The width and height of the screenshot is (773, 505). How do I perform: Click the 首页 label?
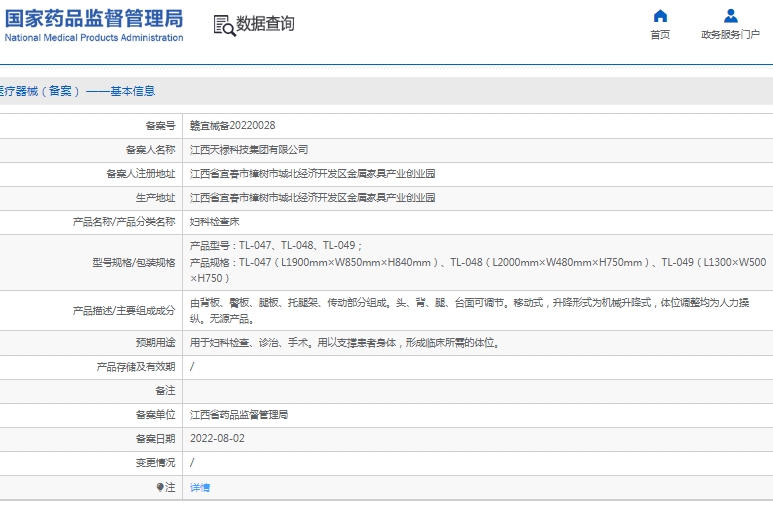coord(660,35)
